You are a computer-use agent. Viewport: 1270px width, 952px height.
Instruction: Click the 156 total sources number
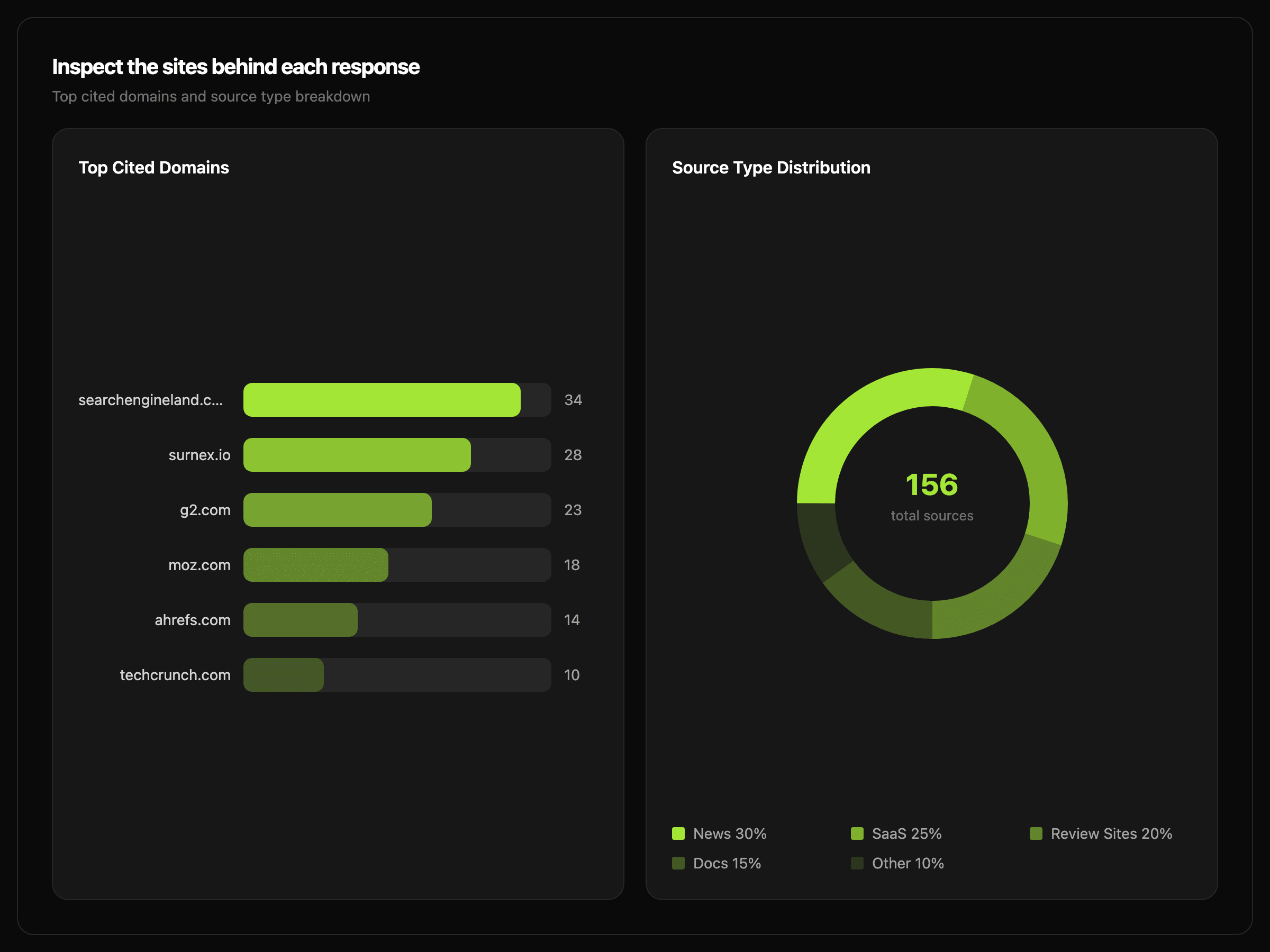[x=931, y=485]
